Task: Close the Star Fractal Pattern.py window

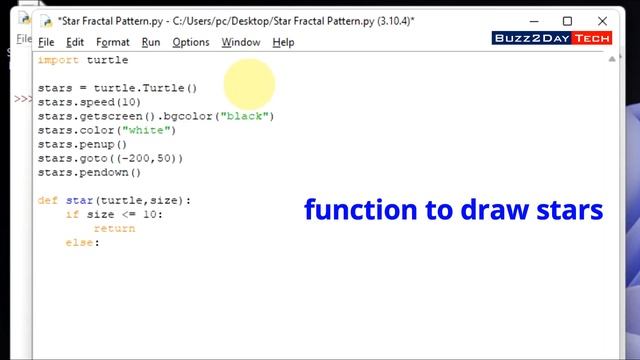Action: point(602,21)
